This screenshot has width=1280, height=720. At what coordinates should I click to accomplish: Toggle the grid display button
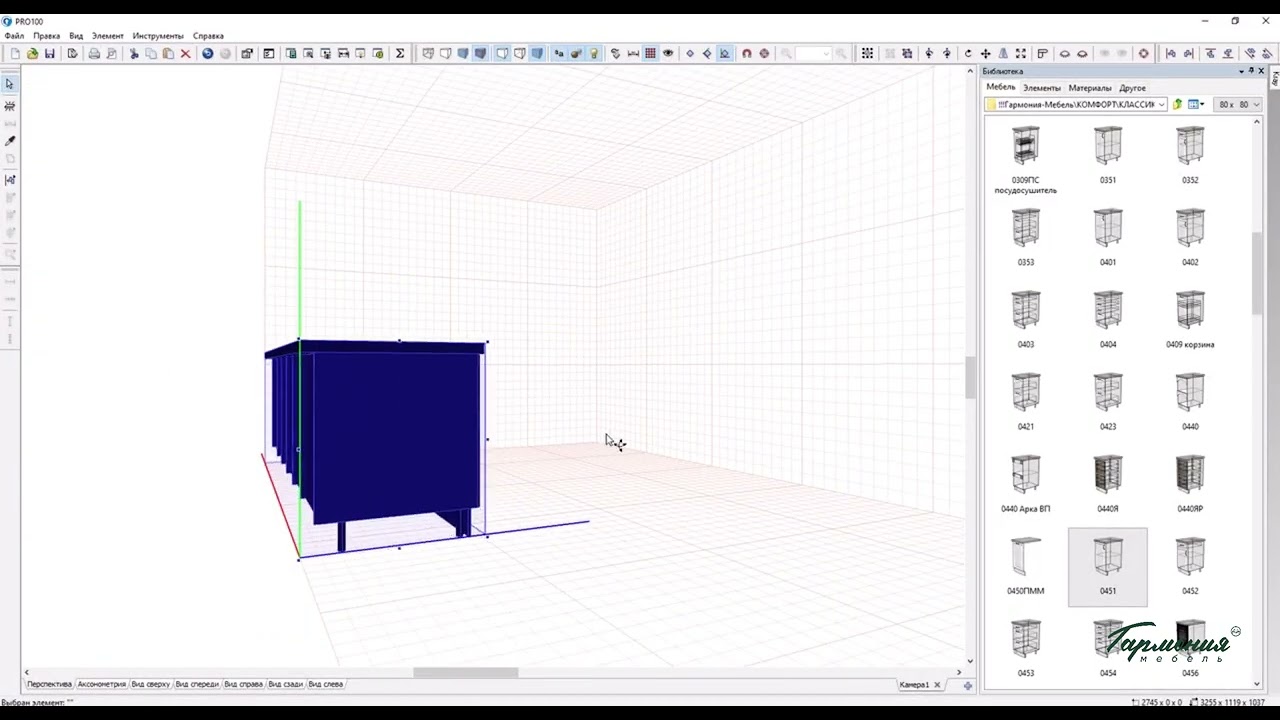coord(650,54)
